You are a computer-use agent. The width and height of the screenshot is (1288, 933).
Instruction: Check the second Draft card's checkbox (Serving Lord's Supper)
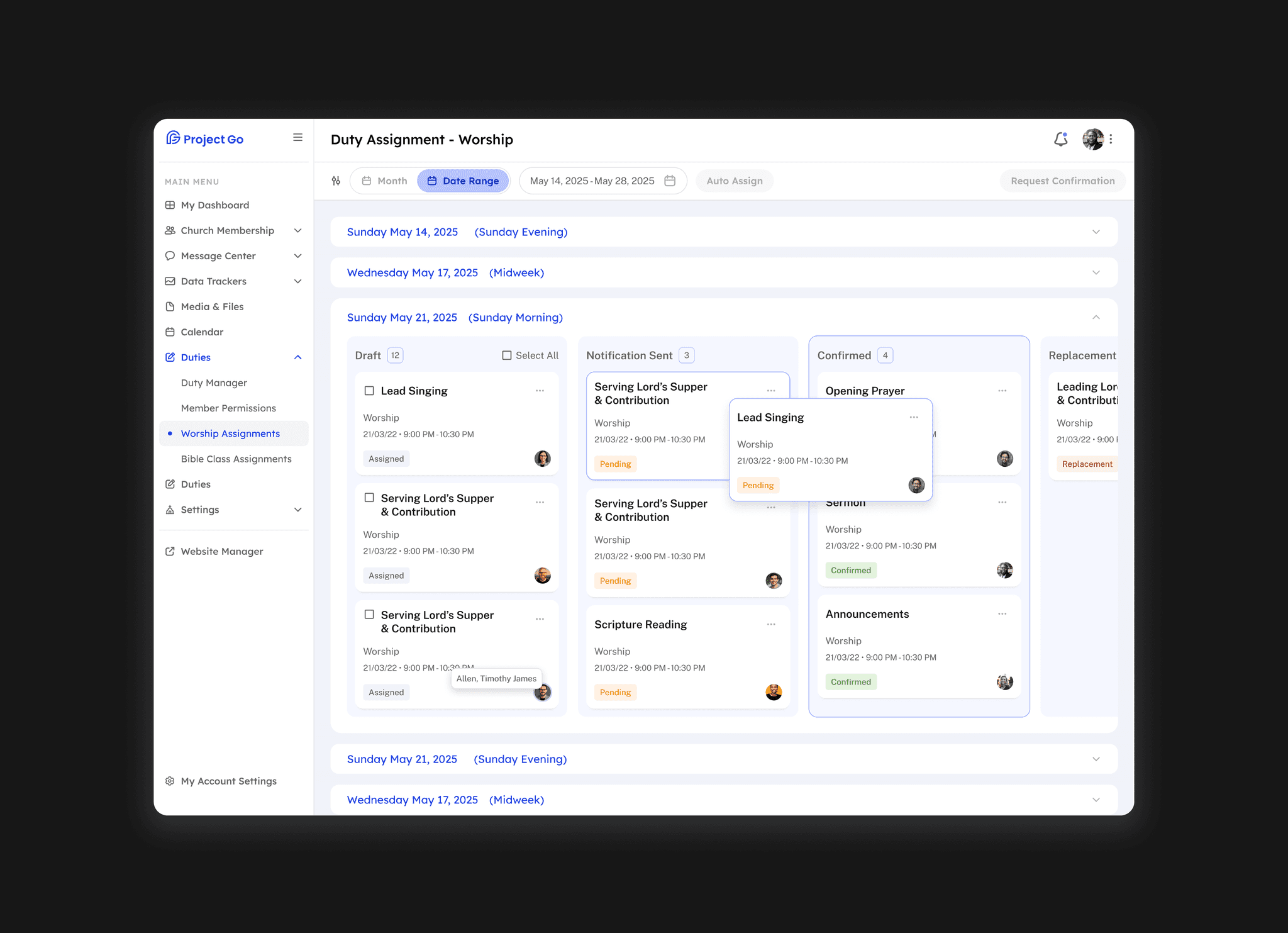point(369,498)
